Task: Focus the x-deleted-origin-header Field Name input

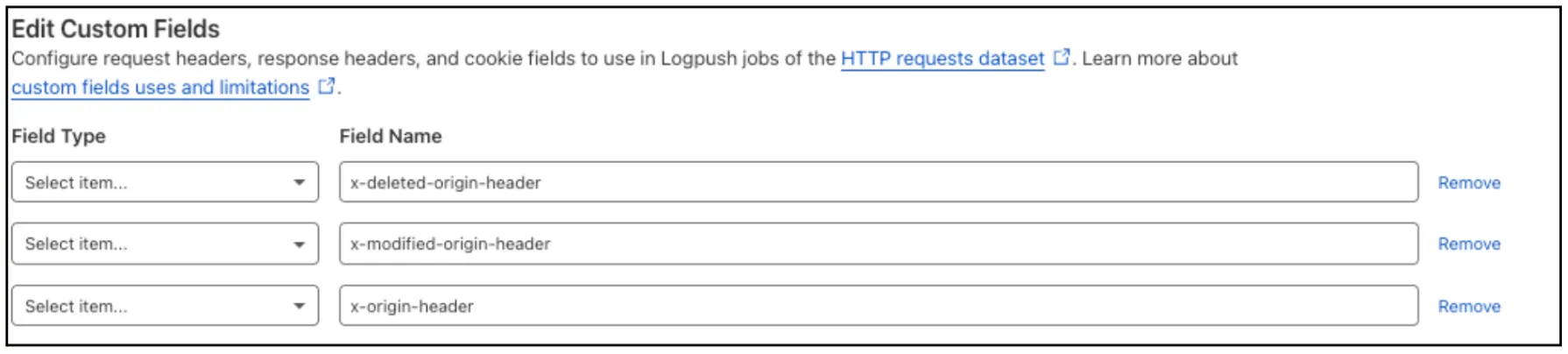Action: [x=878, y=182]
